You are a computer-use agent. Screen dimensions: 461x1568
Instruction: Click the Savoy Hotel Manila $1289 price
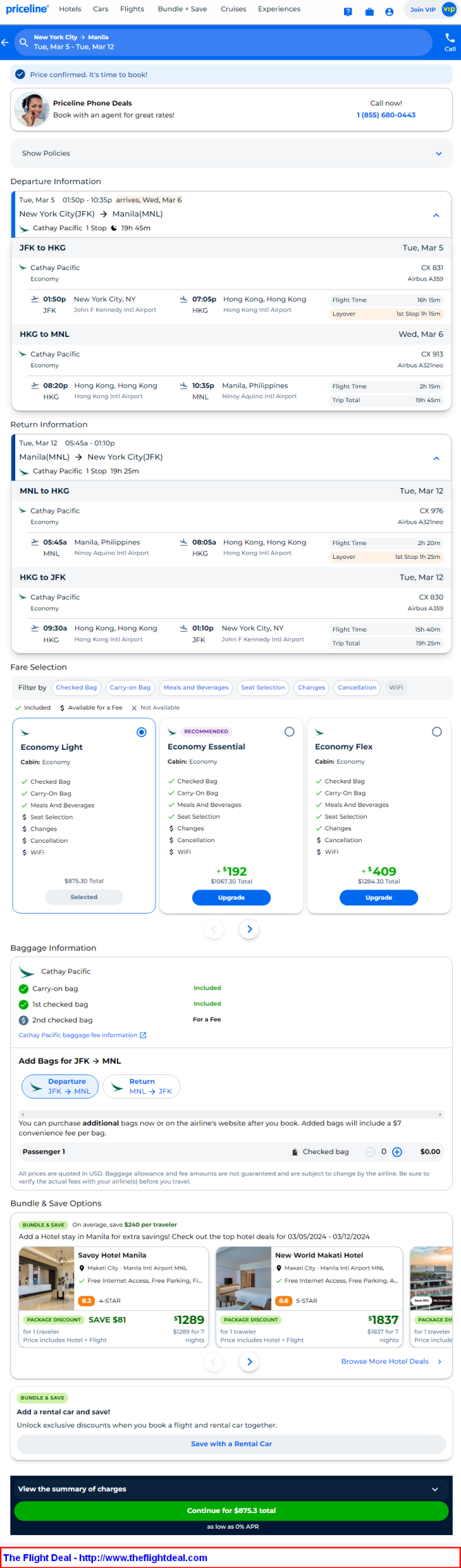189,1320
